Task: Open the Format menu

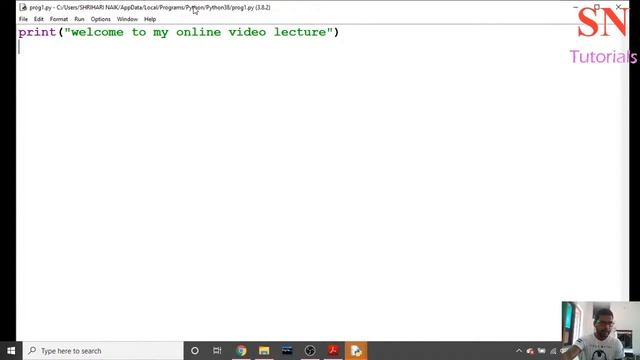Action: [x=59, y=19]
